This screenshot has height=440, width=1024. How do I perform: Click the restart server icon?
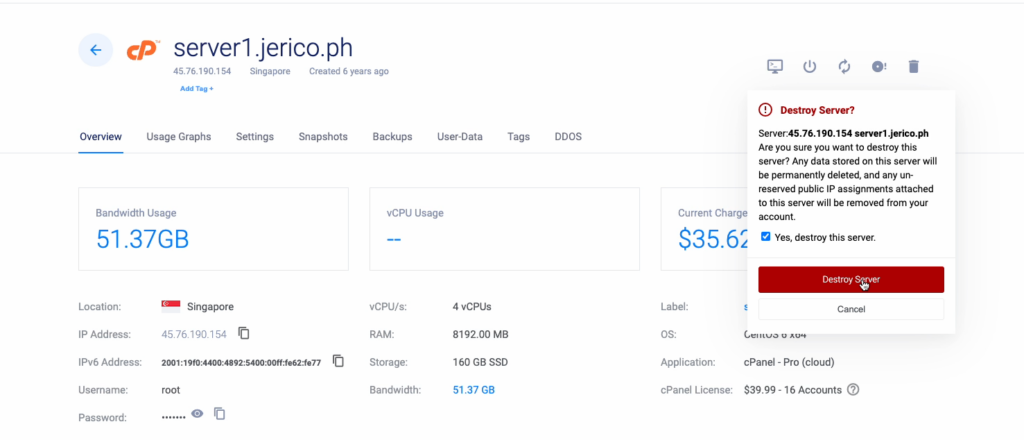point(844,66)
